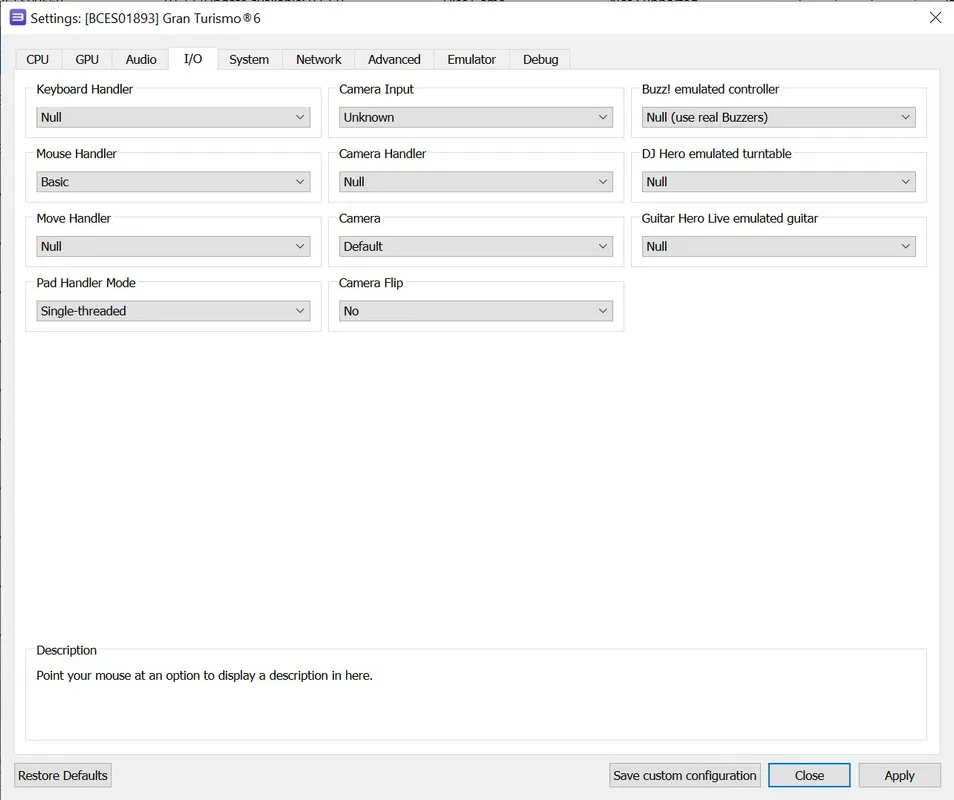Viewport: 954px width, 800px height.
Task: Open Guitar Hero Live emulated guitar dropdown
Action: 778,246
